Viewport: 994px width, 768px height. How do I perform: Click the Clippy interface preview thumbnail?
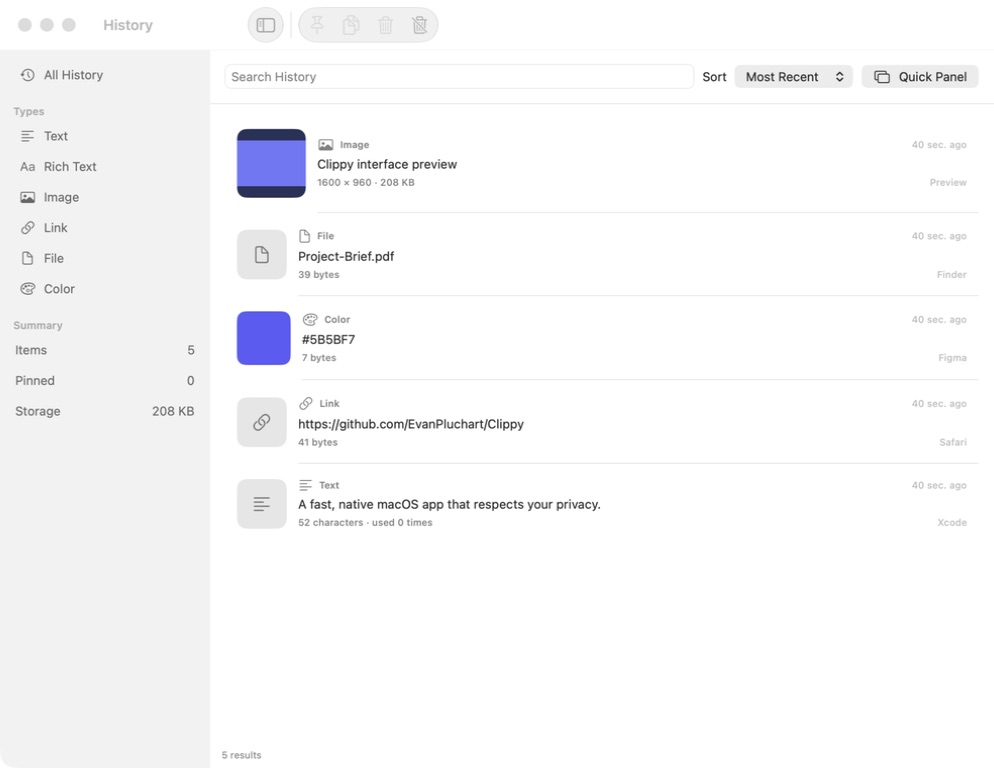271,164
